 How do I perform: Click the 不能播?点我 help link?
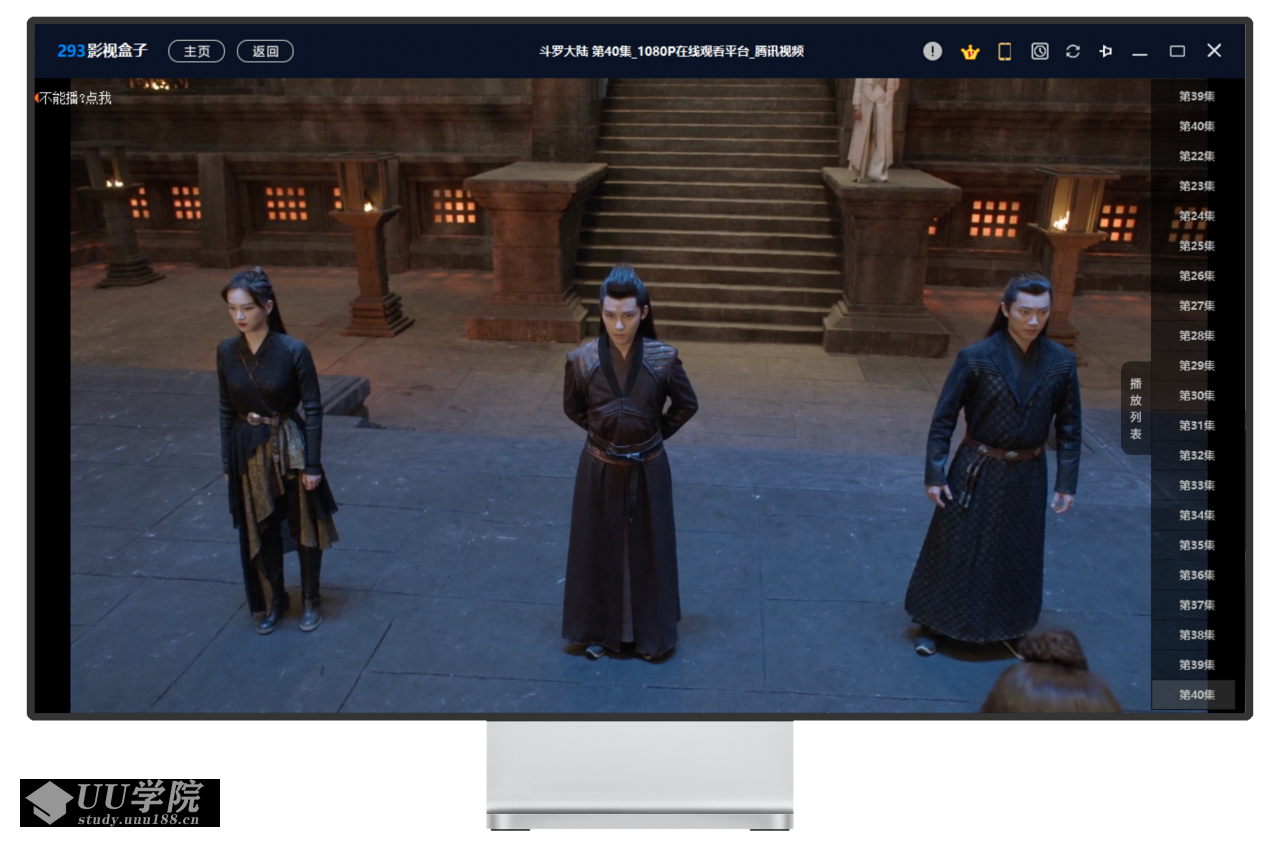(x=75, y=98)
